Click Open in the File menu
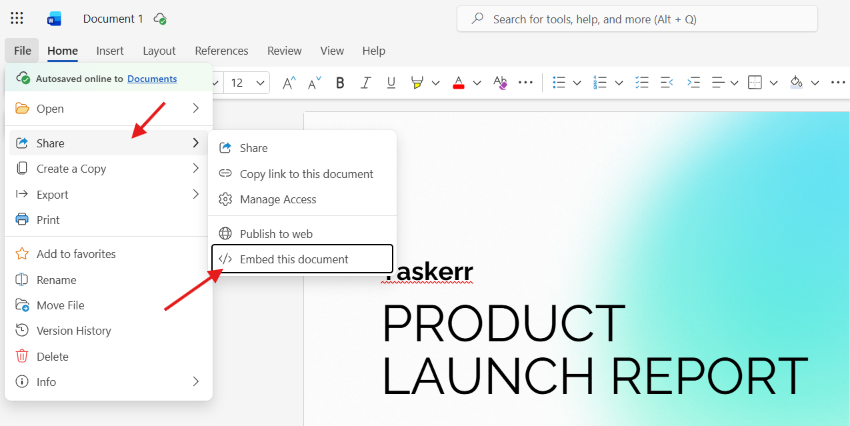Viewport: 850px width, 426px height. coord(108,109)
